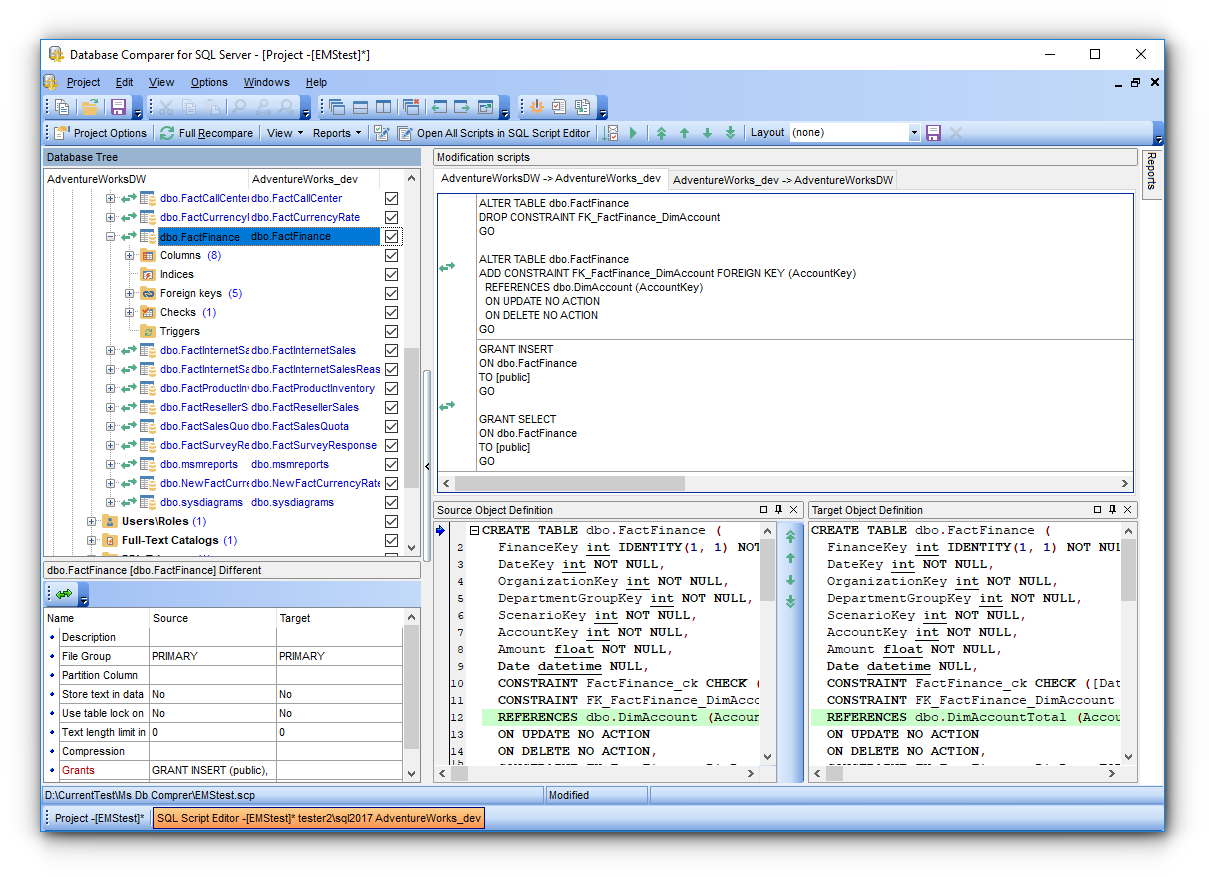Open the Layout combo box dropdown

click(x=914, y=133)
